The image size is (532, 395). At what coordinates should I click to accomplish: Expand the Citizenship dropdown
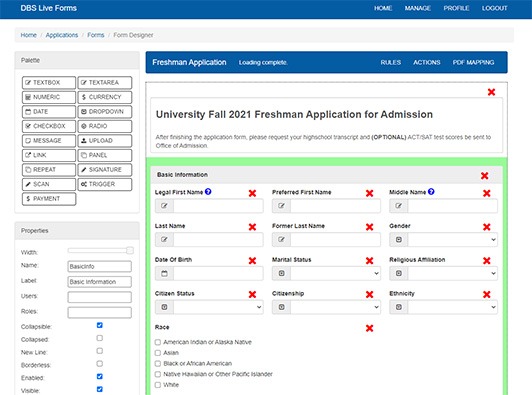pyautogui.click(x=335, y=307)
